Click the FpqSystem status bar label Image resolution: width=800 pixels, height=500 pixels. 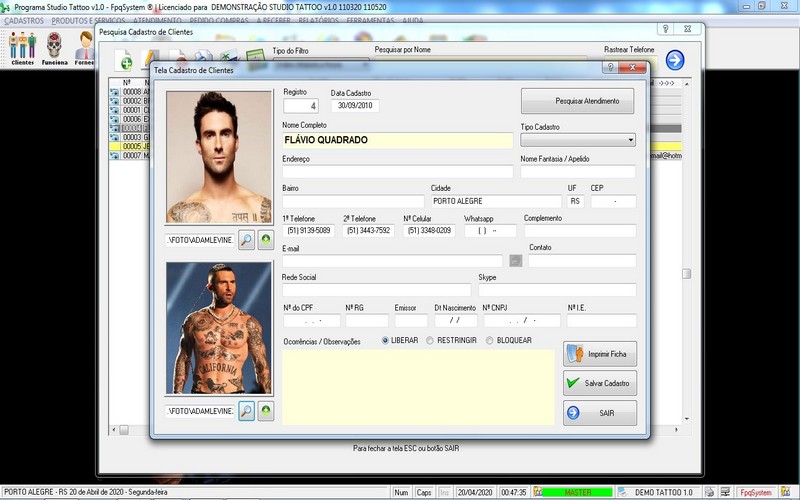tap(756, 492)
